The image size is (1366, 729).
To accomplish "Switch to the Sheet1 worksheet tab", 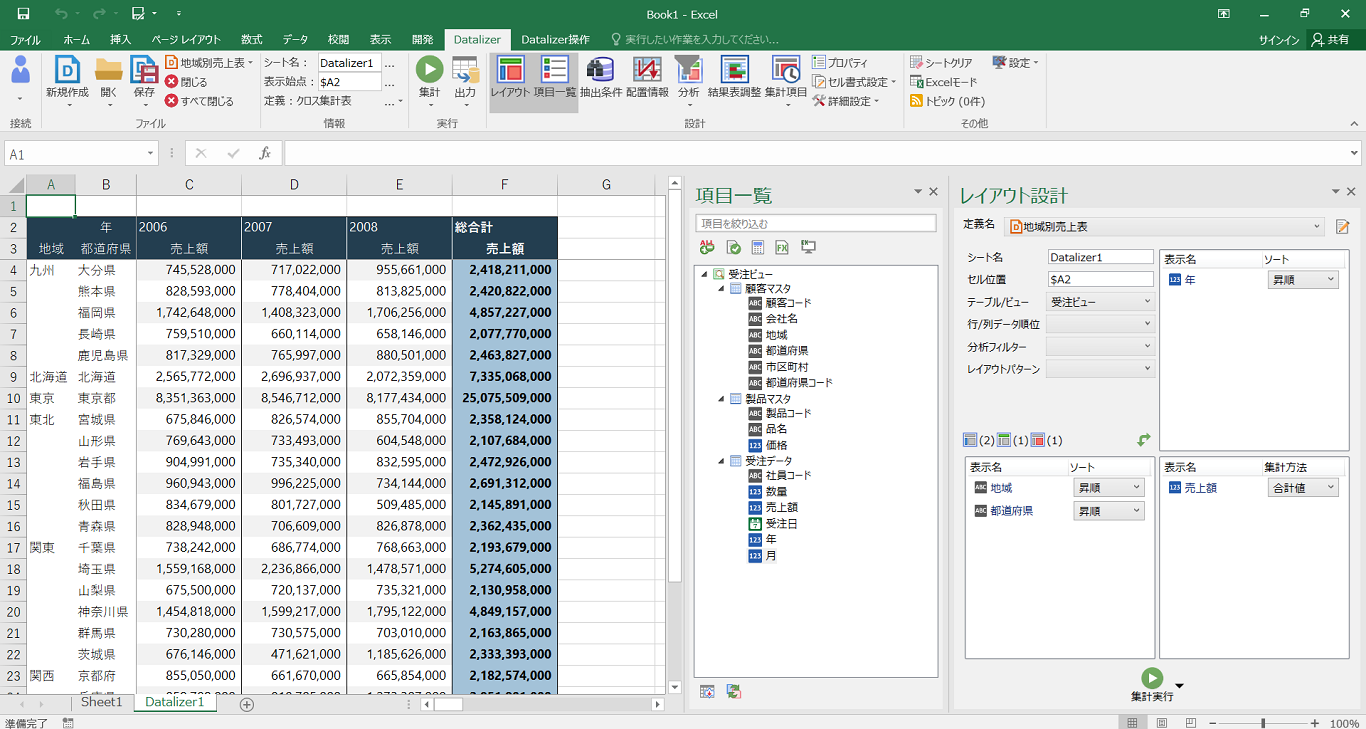I will coord(101,703).
